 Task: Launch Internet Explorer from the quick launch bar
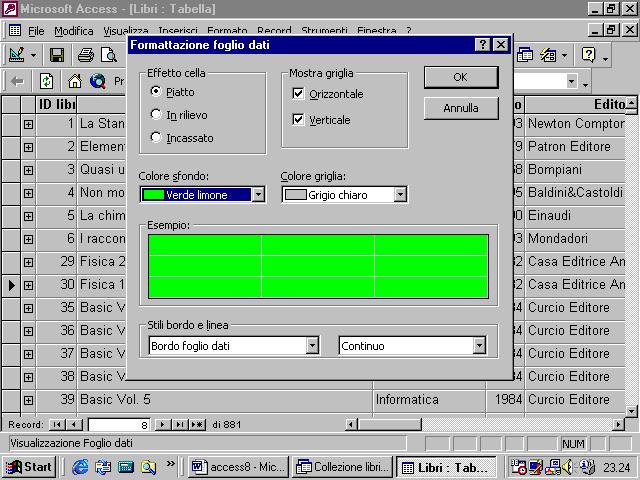81,467
